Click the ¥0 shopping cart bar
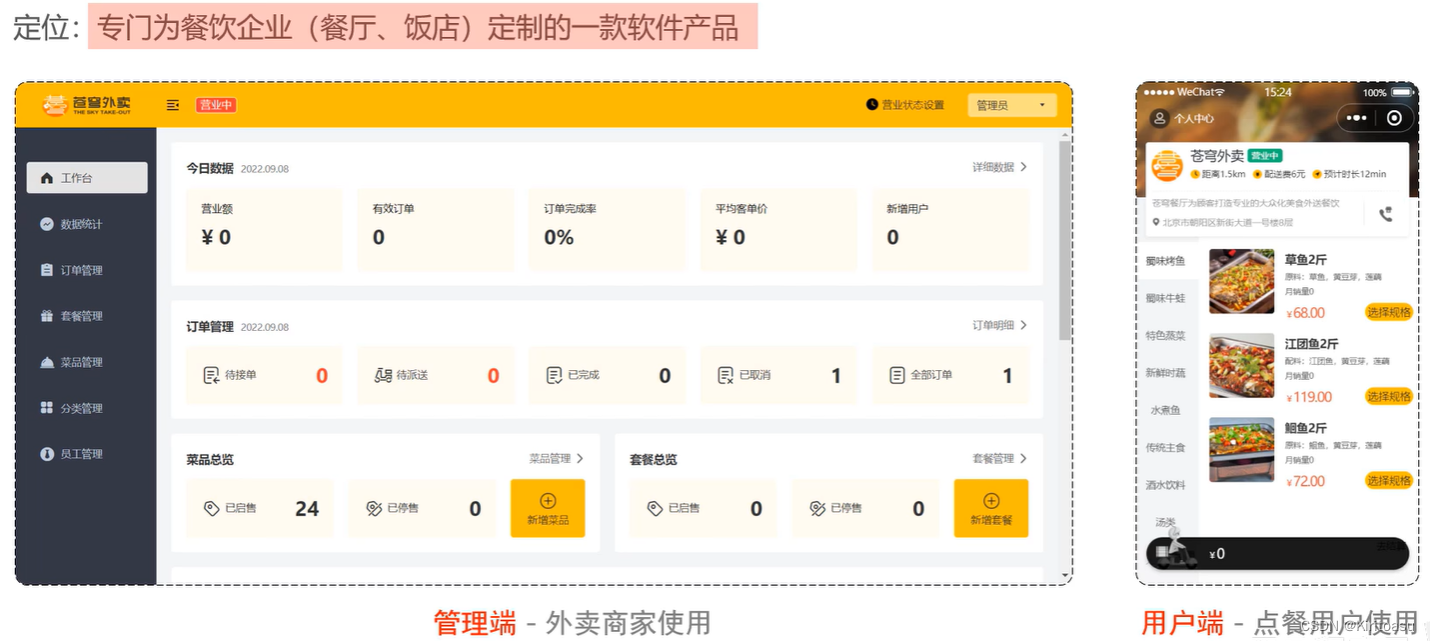Image resolution: width=1430 pixels, height=641 pixels. tap(1277, 554)
